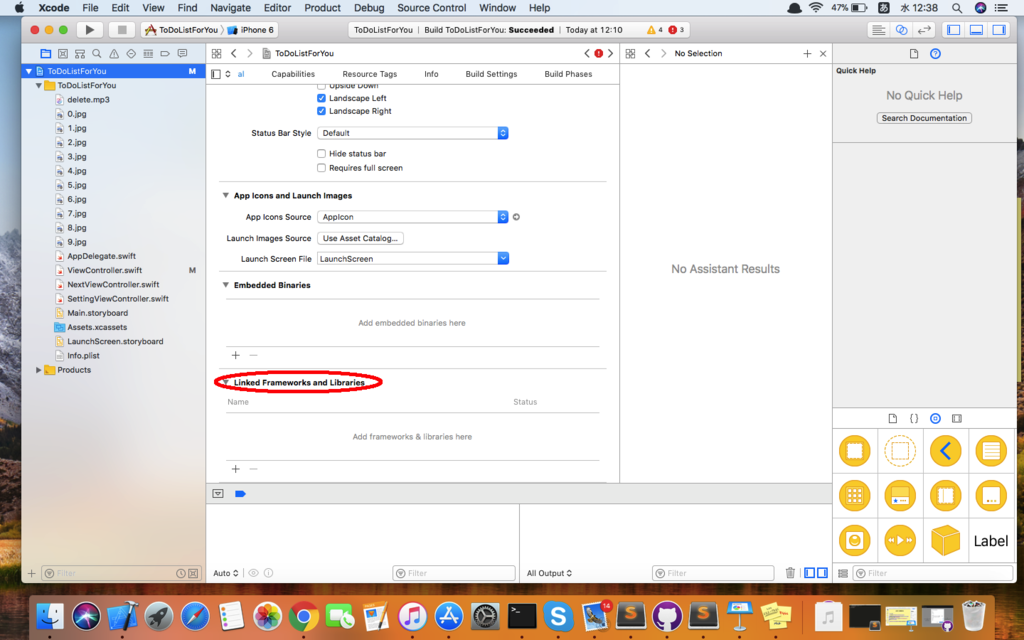Click Use Asset Catalog button

click(360, 238)
